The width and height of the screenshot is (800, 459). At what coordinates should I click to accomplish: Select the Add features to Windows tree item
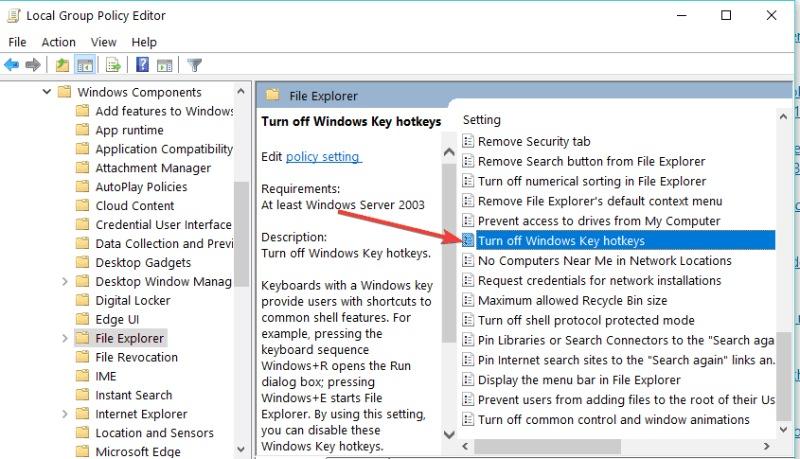pos(164,111)
